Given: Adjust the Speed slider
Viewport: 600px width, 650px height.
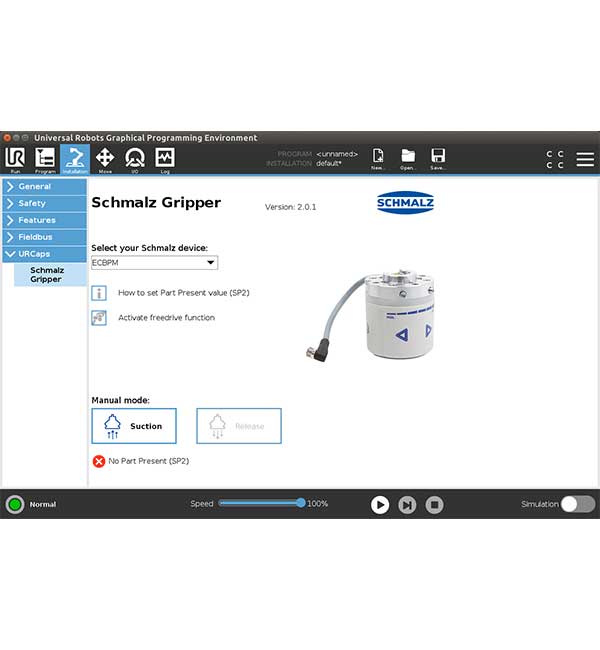Looking at the screenshot, I should point(261,503).
